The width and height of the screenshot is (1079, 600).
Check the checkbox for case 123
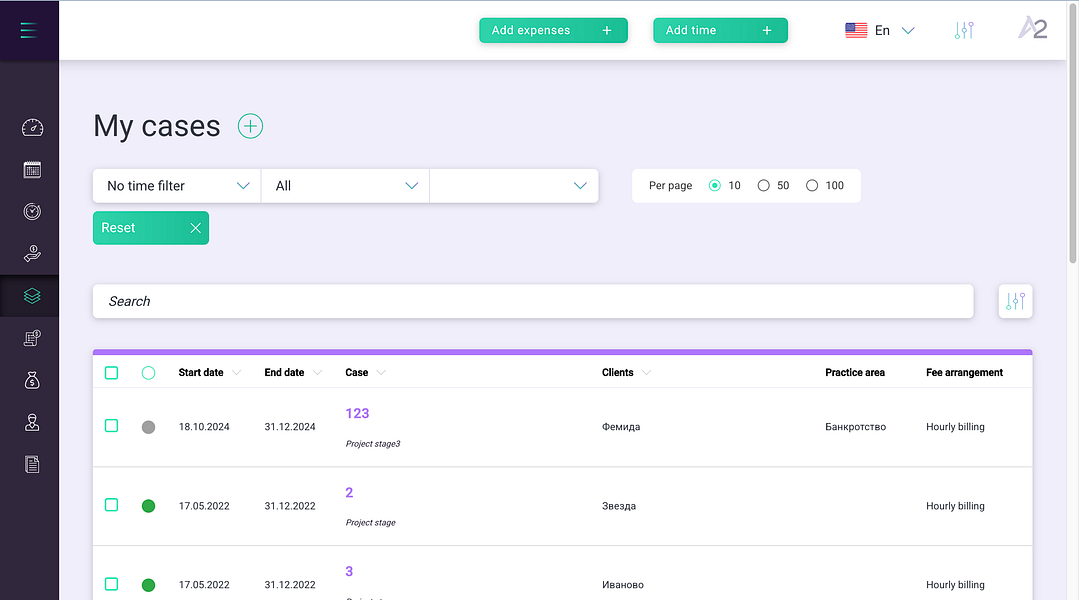click(x=111, y=426)
